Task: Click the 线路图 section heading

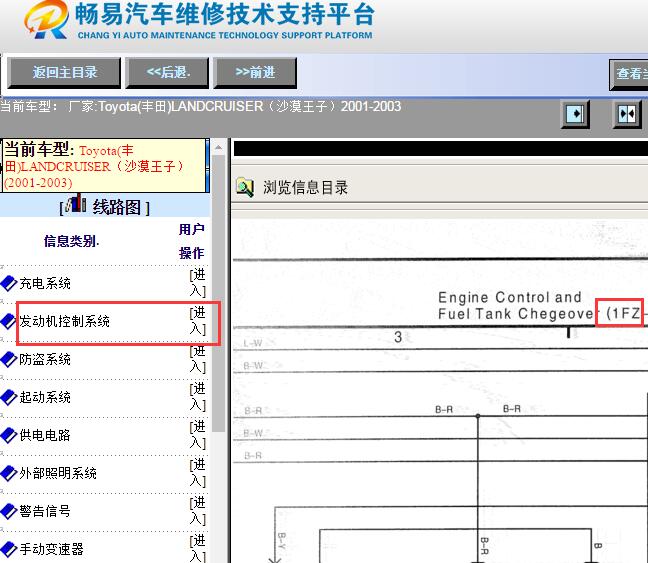Action: coord(117,207)
